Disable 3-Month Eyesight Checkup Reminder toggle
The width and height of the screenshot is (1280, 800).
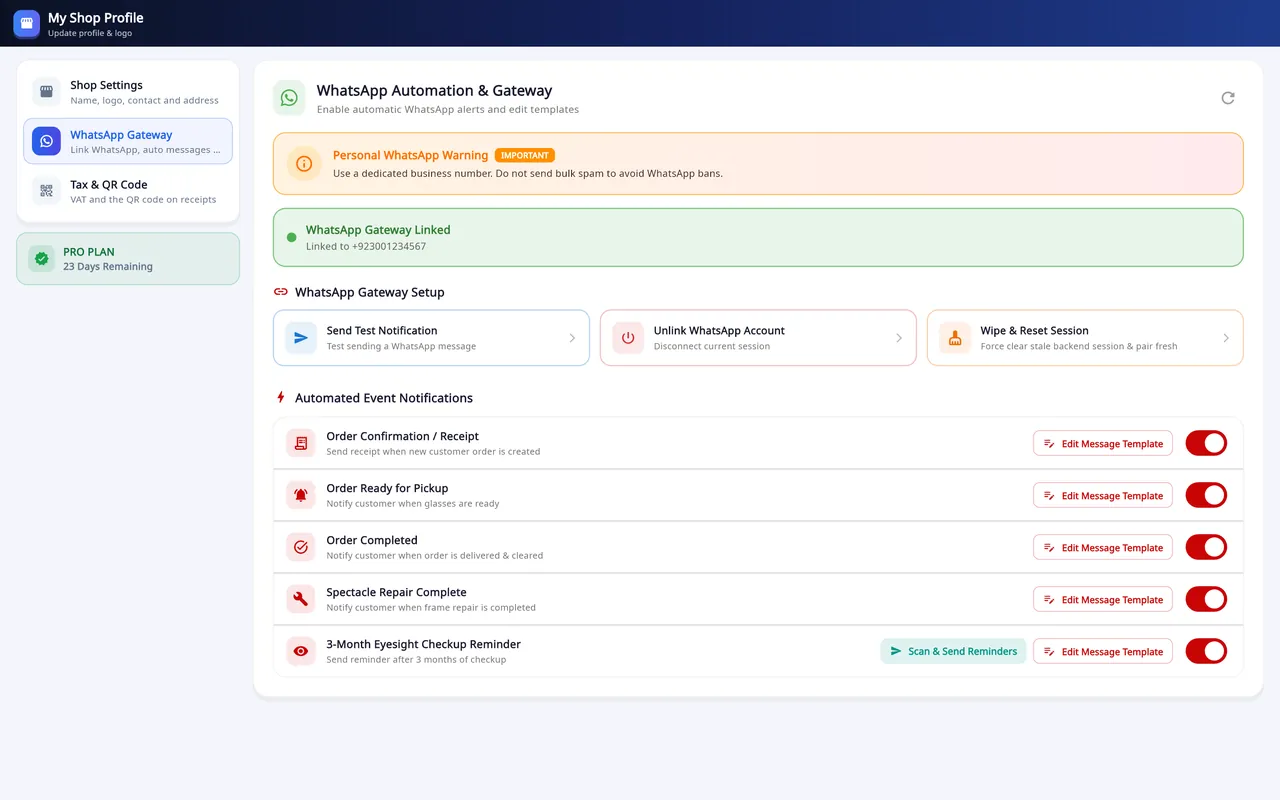(1206, 651)
